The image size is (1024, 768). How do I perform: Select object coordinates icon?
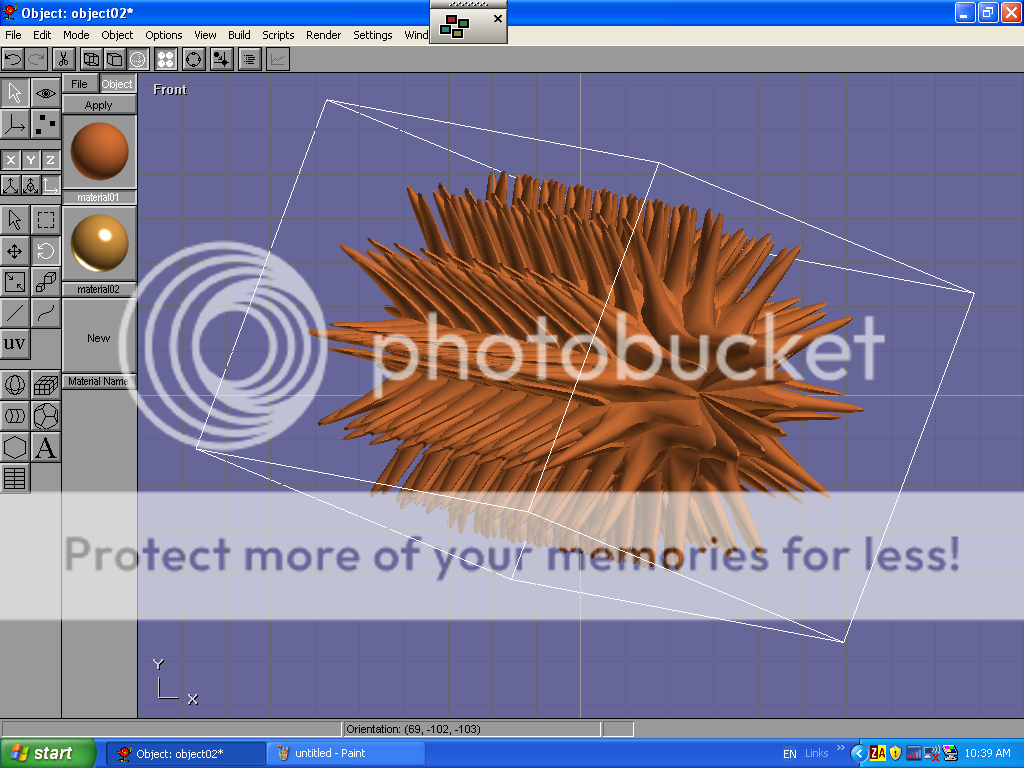click(31, 185)
